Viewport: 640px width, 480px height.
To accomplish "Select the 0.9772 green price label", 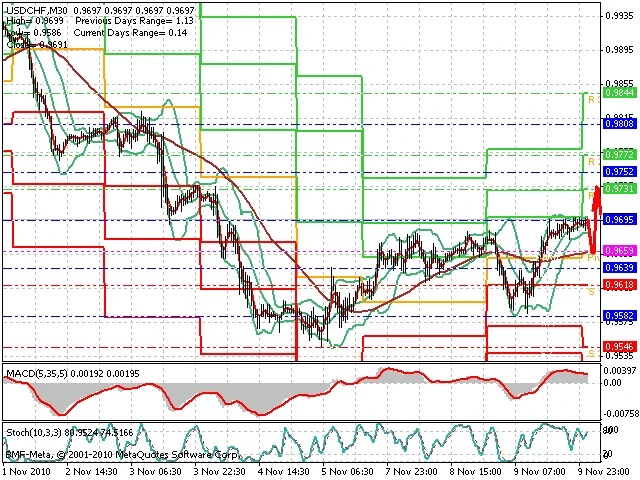I will 620,155.
